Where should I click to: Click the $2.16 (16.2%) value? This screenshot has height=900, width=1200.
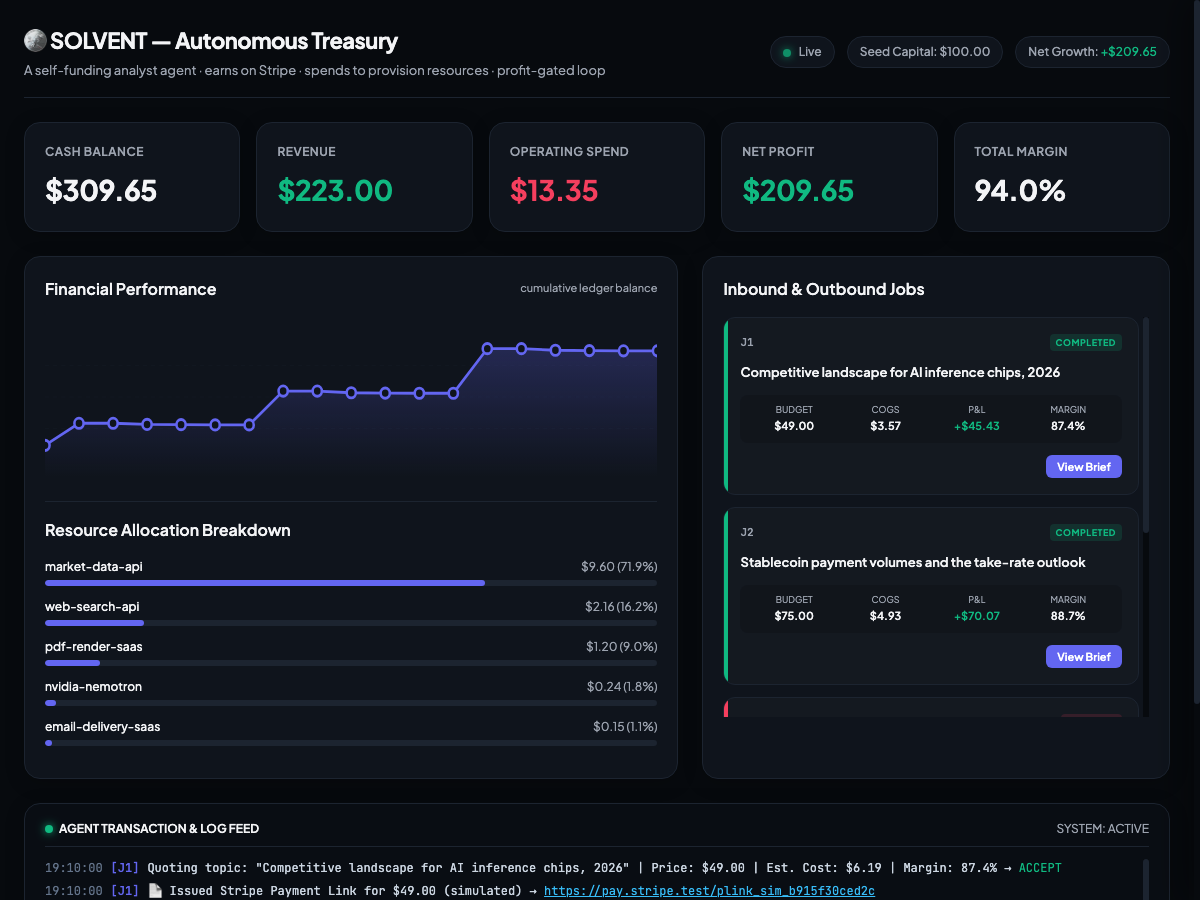click(621, 607)
